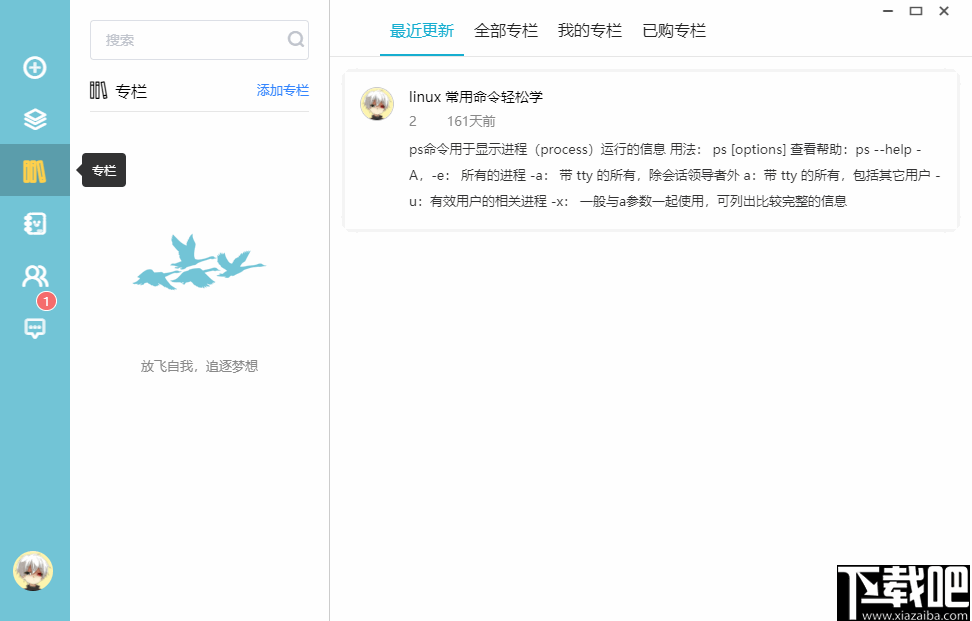Screen dimensions: 972x621
Task: Click your avatar at the bottom left
Action: [x=33, y=572]
